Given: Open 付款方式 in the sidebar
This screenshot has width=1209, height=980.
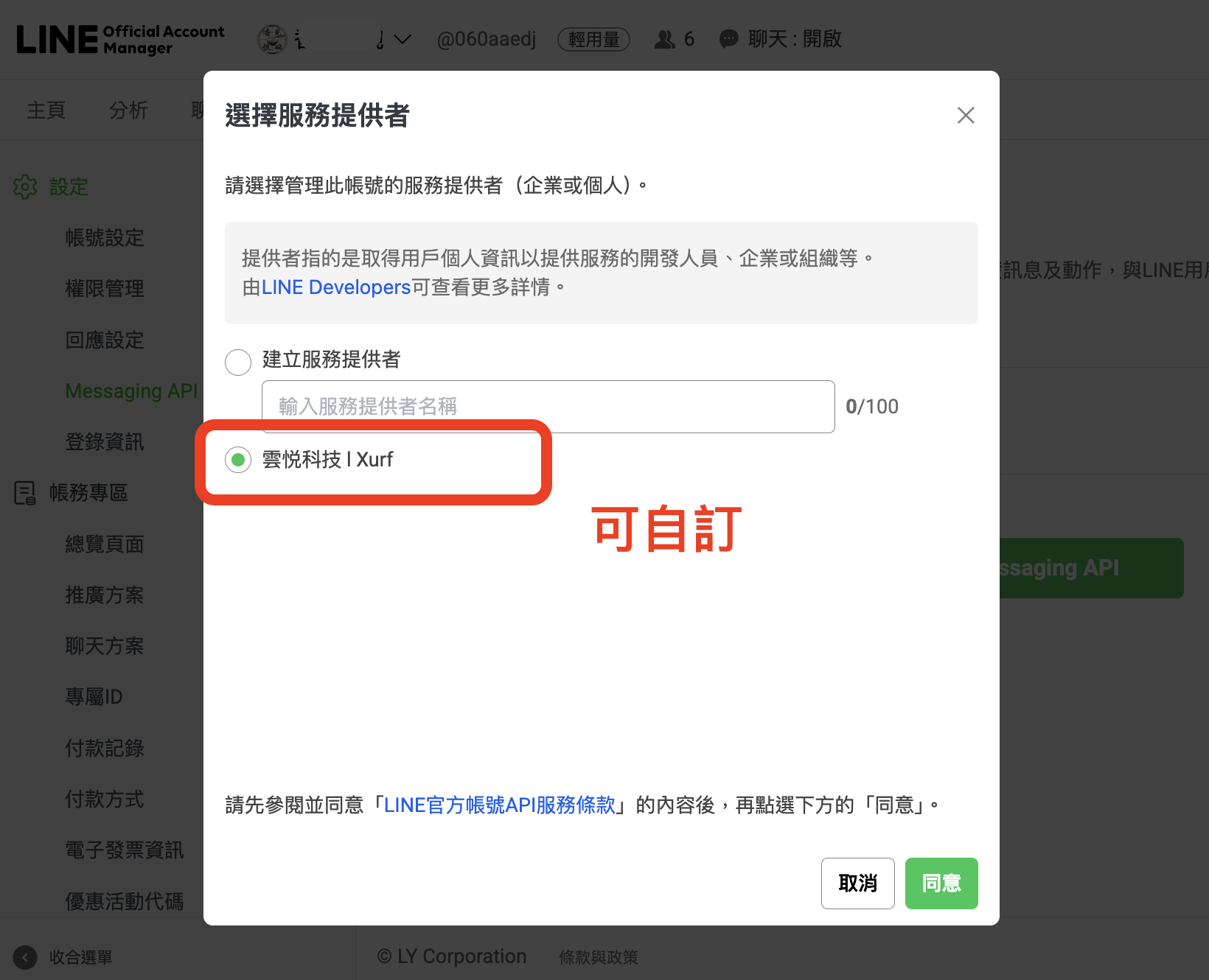Looking at the screenshot, I should click(105, 799).
